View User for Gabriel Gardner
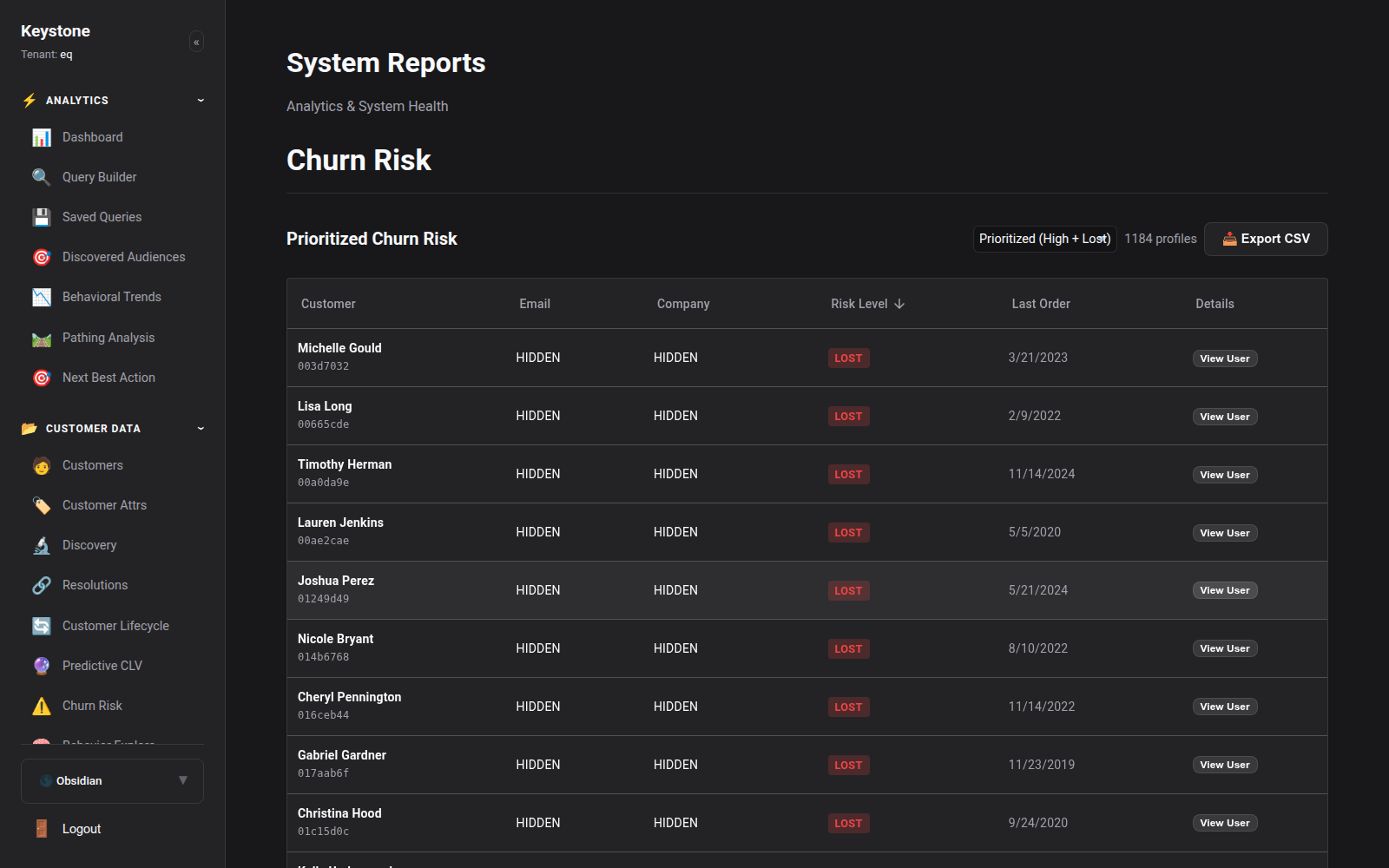This screenshot has width=1389, height=868. point(1225,765)
